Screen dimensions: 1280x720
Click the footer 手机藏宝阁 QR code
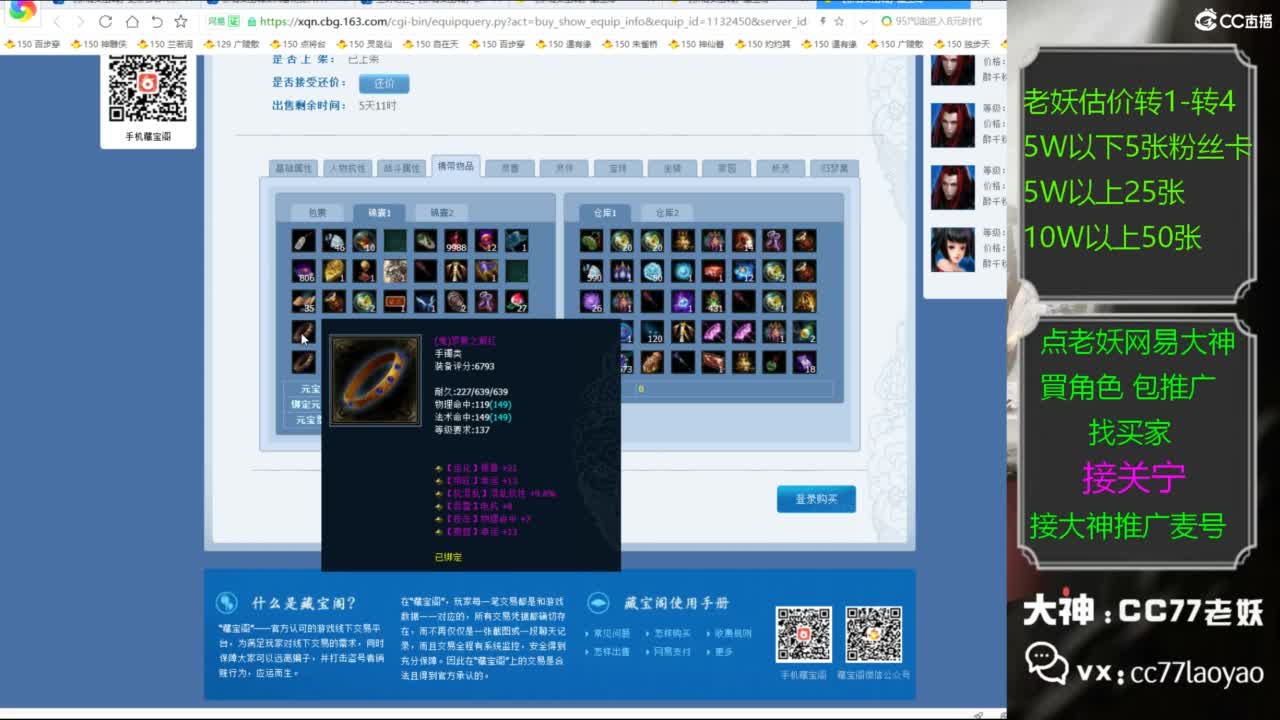[x=803, y=634]
